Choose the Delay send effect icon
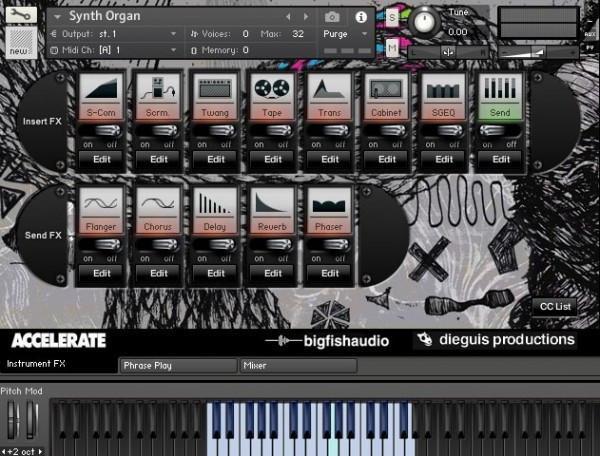The image size is (600, 456). [215, 210]
